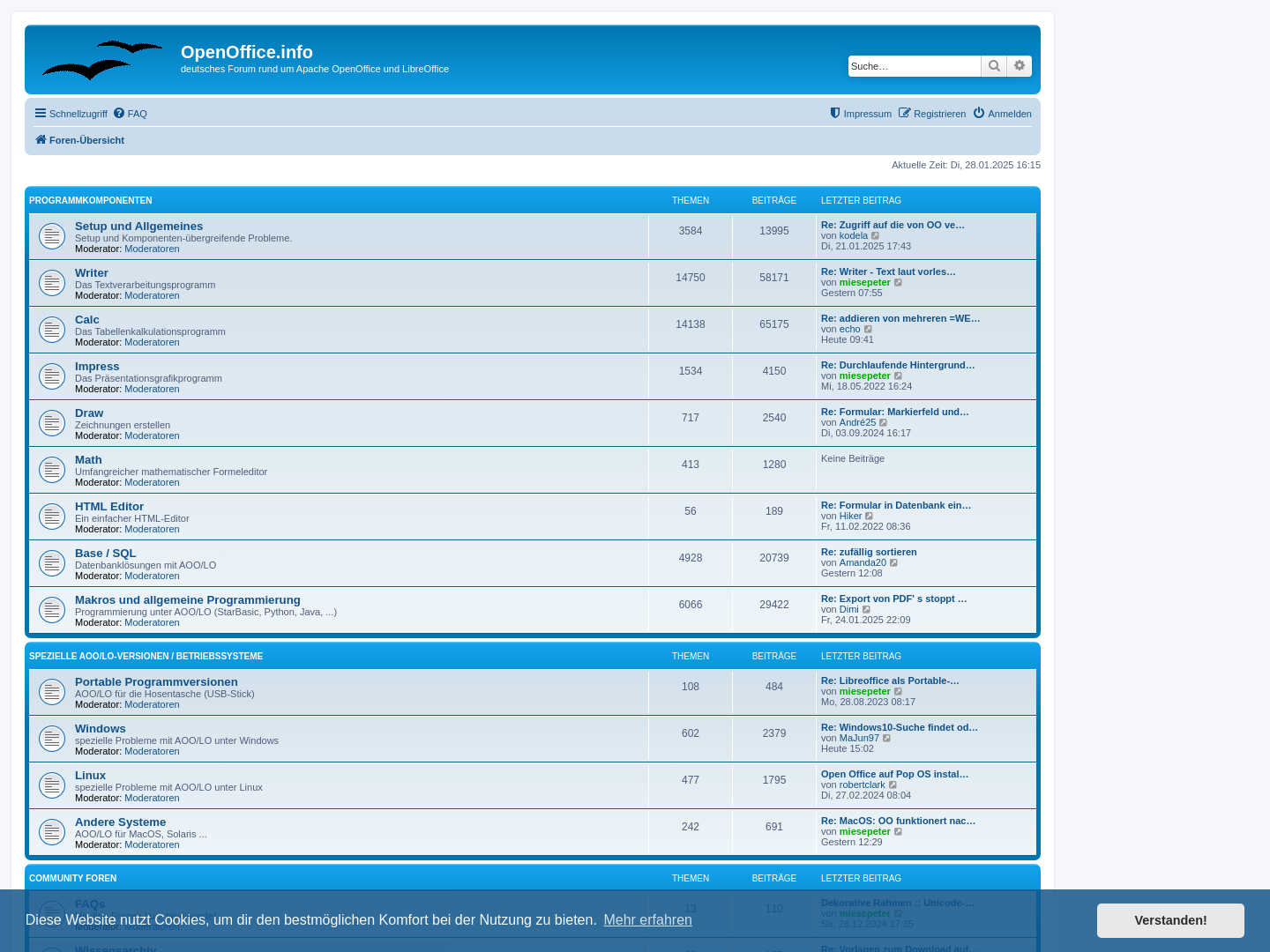This screenshot has width=1270, height=952.
Task: Open the FAQ page
Action: [x=131, y=114]
